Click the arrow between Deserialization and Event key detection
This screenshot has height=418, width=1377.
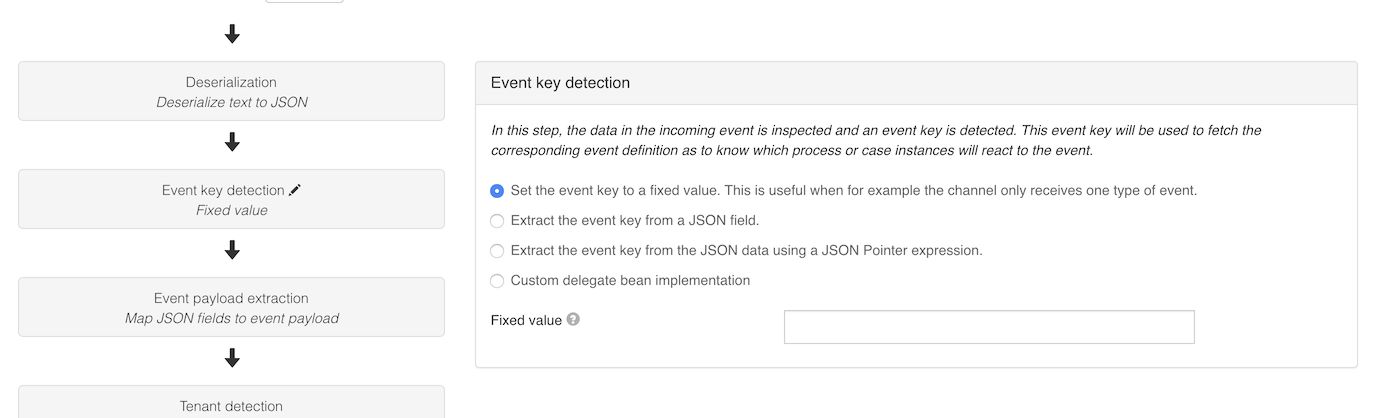232,143
